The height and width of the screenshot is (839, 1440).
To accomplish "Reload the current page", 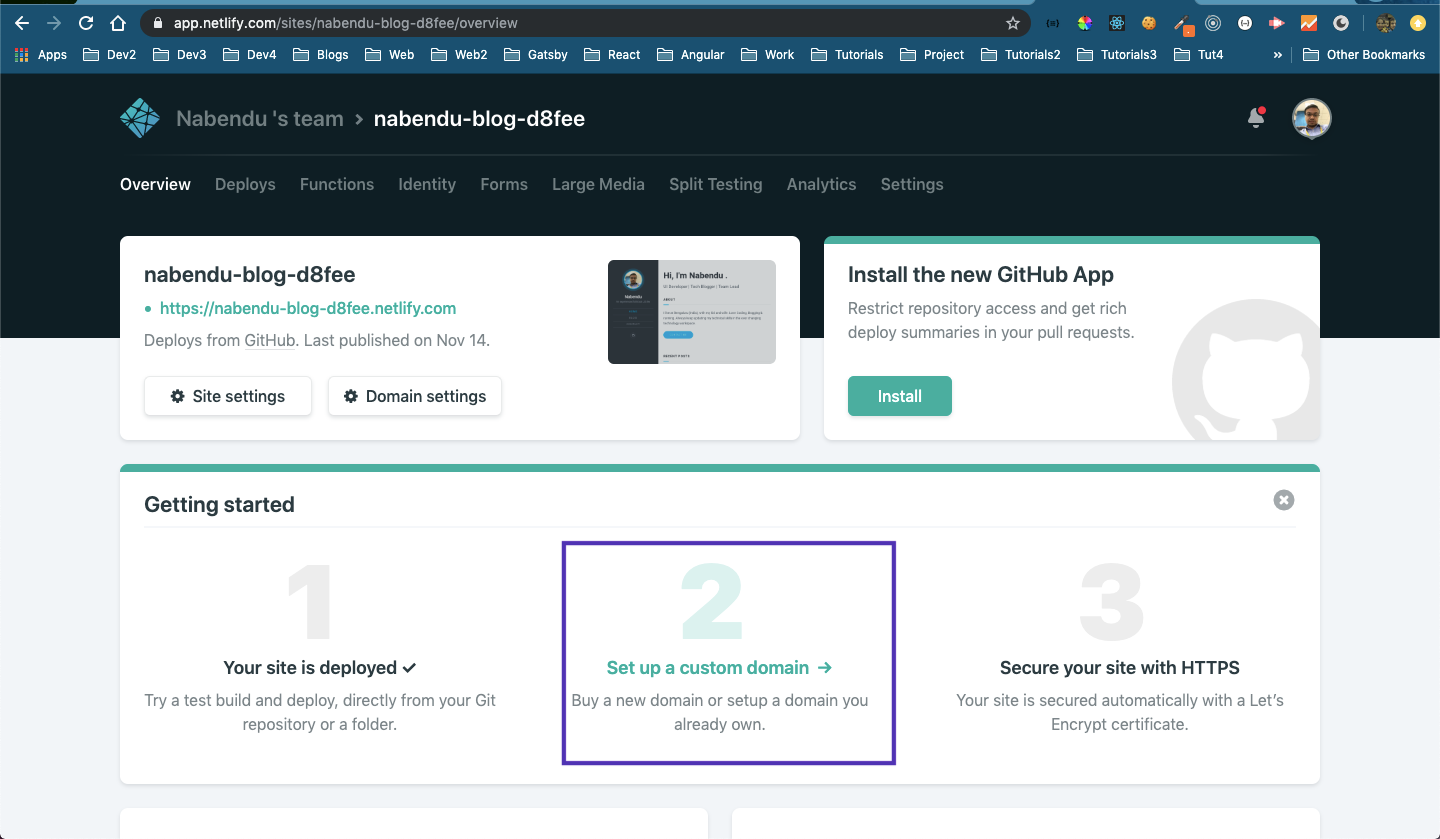I will pyautogui.click(x=86, y=23).
